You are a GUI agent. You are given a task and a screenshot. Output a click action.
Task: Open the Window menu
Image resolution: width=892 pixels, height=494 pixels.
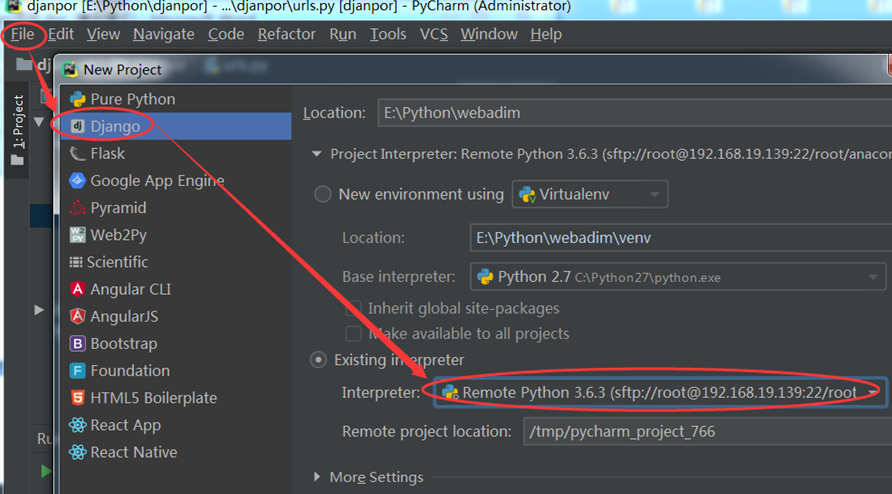pyautogui.click(x=489, y=34)
